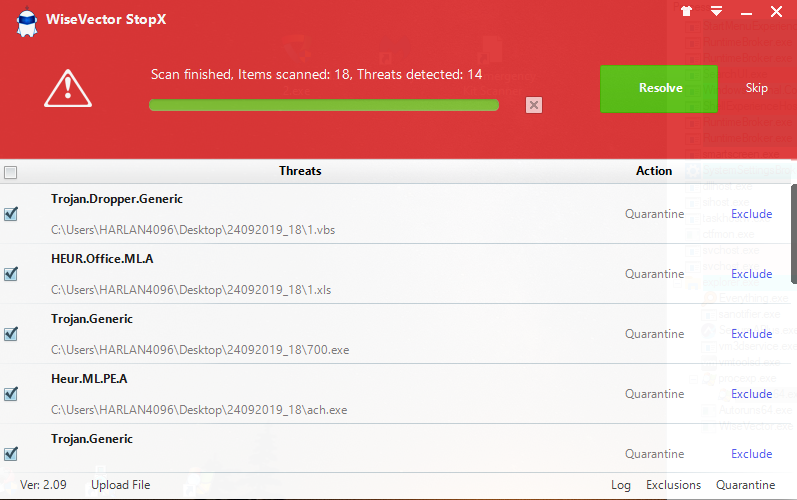Click the threat list vertical scrollbar
This screenshot has height=500, width=797.
tap(794, 233)
